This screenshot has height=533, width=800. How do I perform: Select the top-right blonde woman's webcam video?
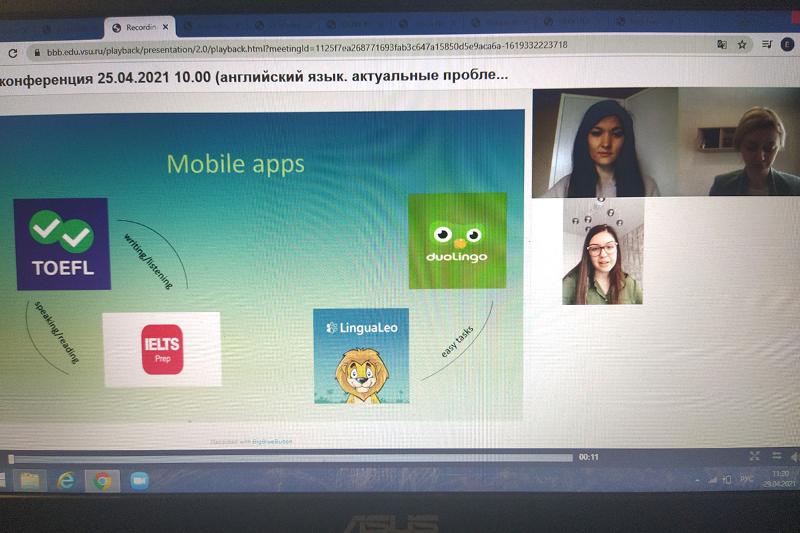[739, 143]
